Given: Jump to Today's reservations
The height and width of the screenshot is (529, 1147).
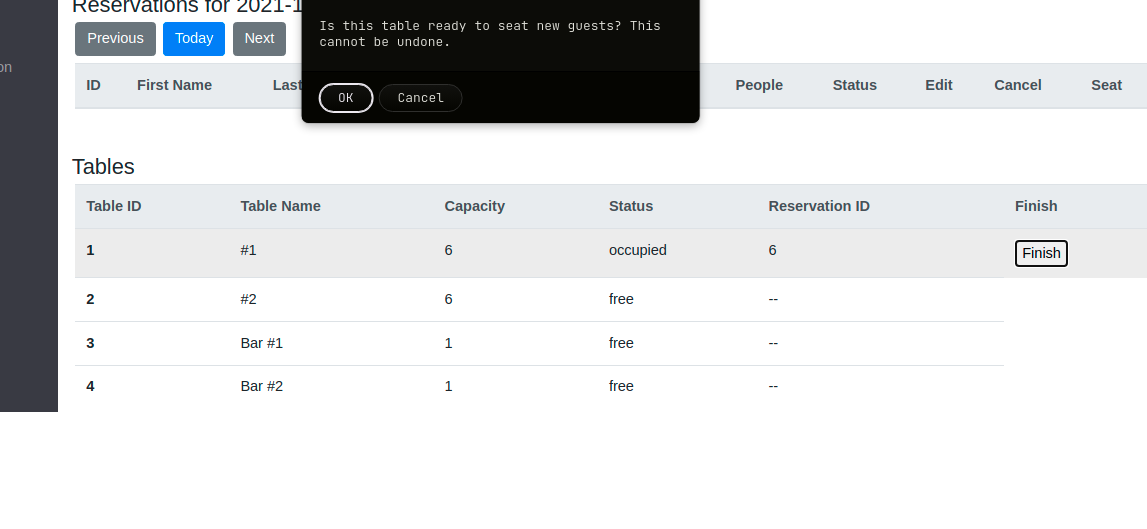Looking at the screenshot, I should point(194,39).
